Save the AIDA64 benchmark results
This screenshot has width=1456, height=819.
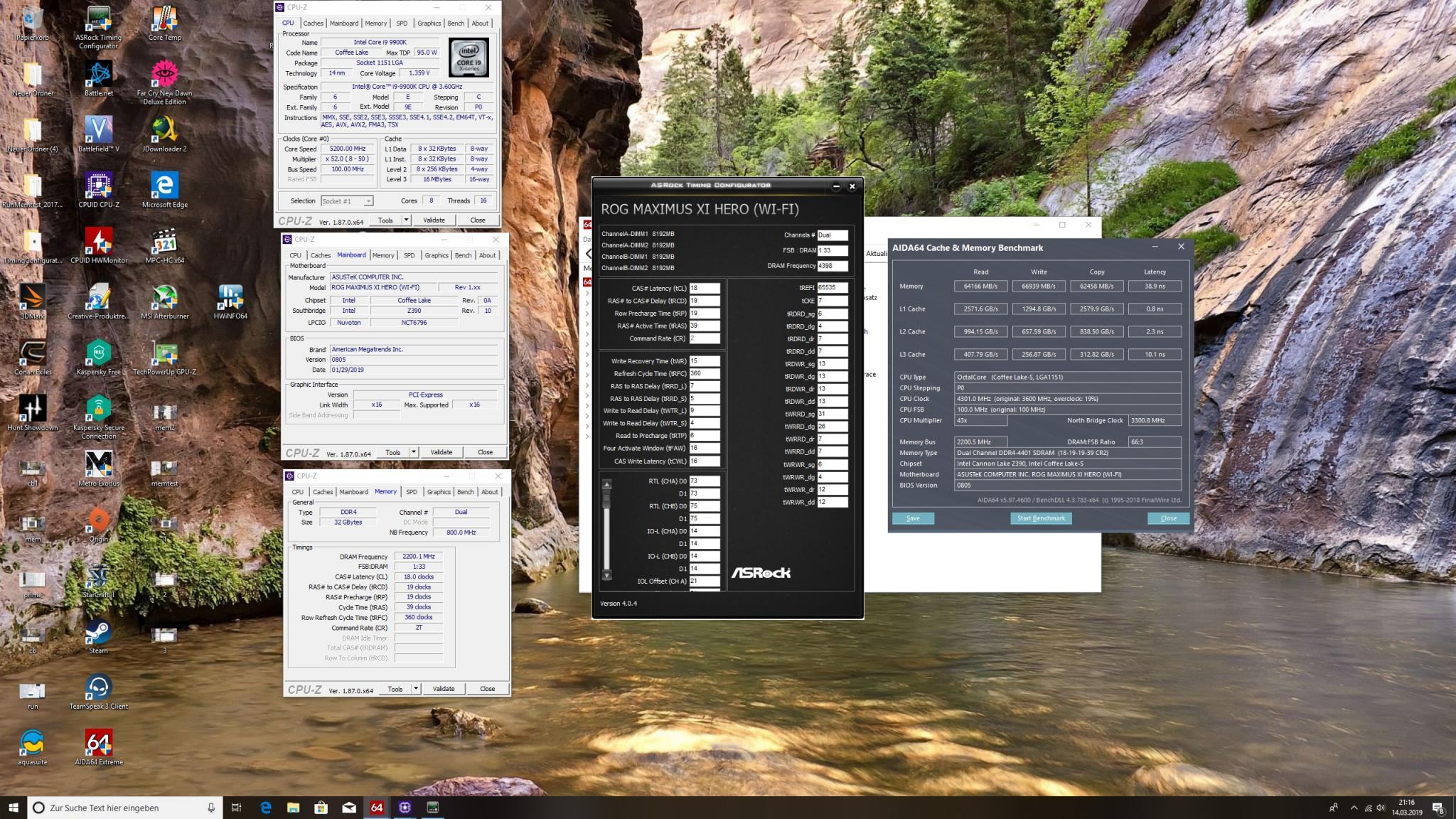pos(913,518)
